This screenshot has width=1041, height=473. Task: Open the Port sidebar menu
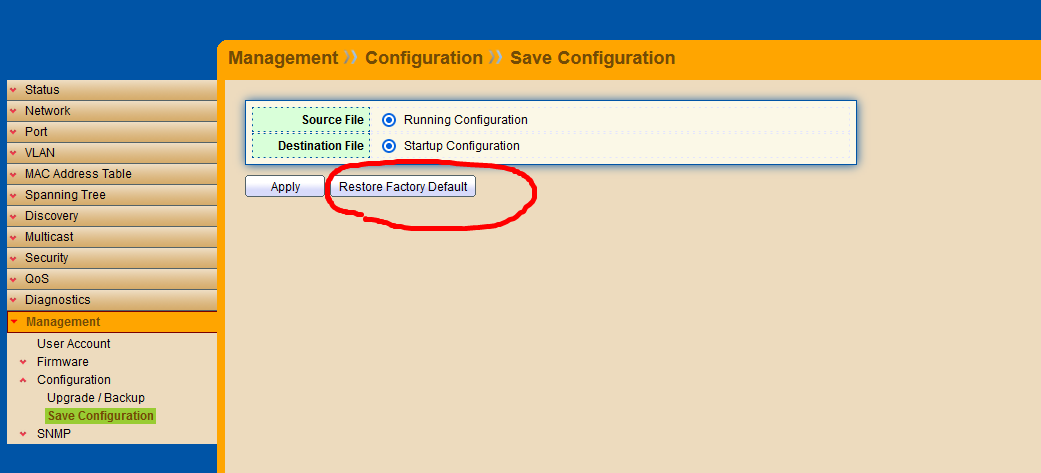[x=36, y=132]
